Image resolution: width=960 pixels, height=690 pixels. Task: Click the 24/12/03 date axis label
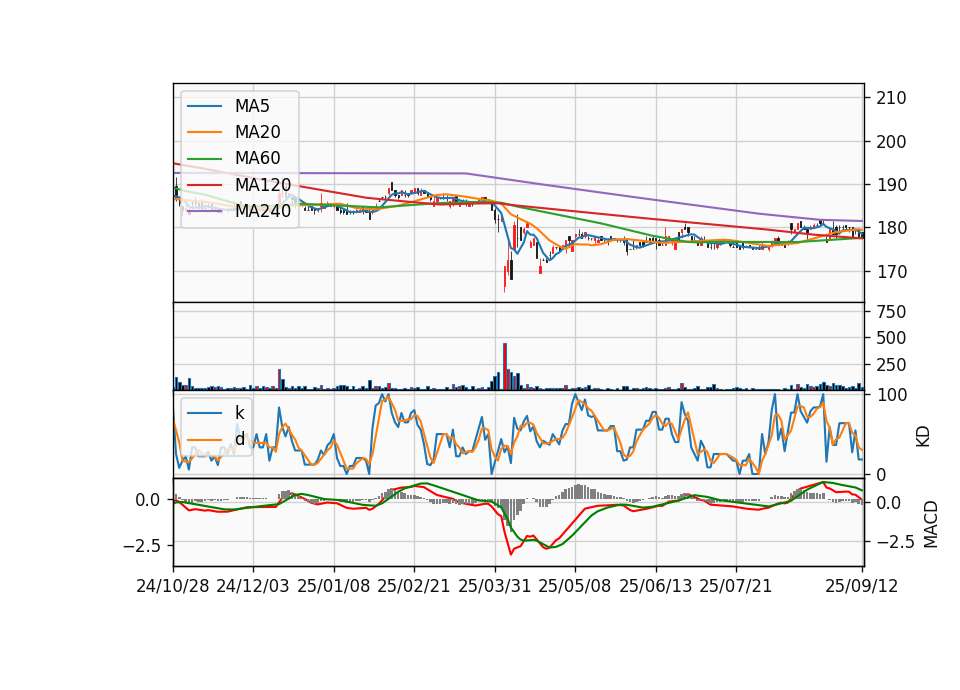click(253, 586)
